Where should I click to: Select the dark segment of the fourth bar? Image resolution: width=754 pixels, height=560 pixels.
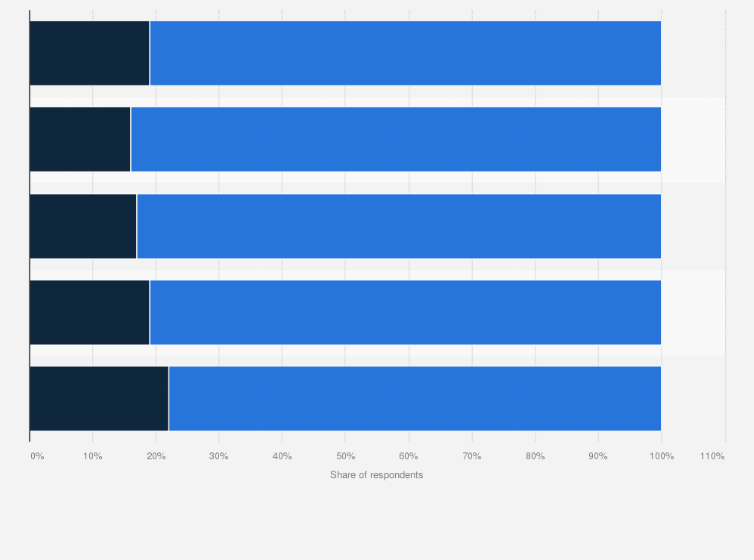[x=89, y=312]
